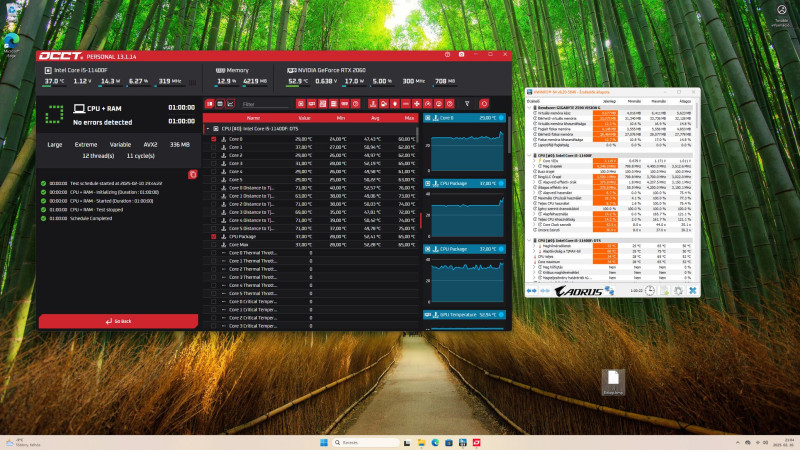Toggle the fan sensor filter icon in OCCT
This screenshot has height=450, width=800.
click(x=417, y=104)
